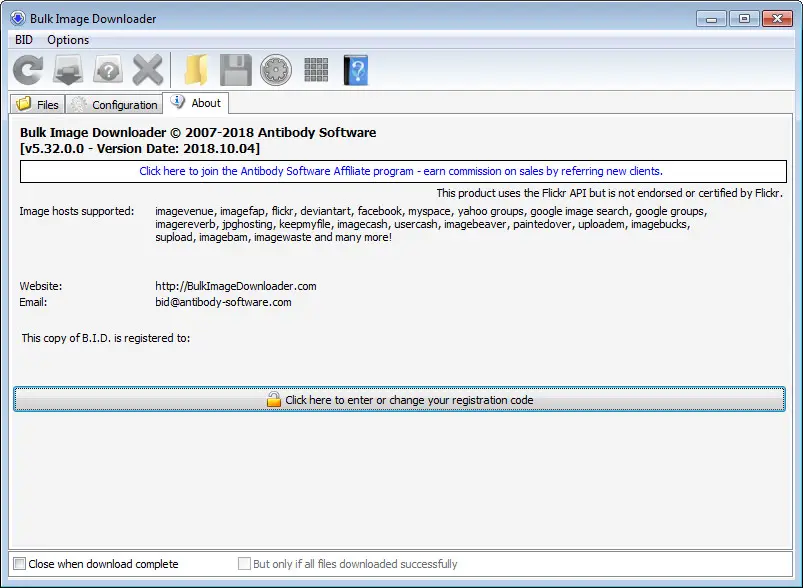
Task: Open the blue help book icon
Action: (x=356, y=70)
